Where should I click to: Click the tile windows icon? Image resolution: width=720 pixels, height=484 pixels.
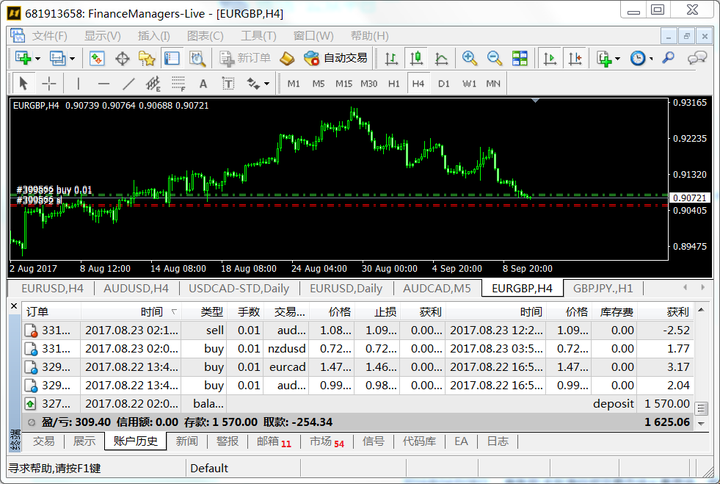point(520,58)
